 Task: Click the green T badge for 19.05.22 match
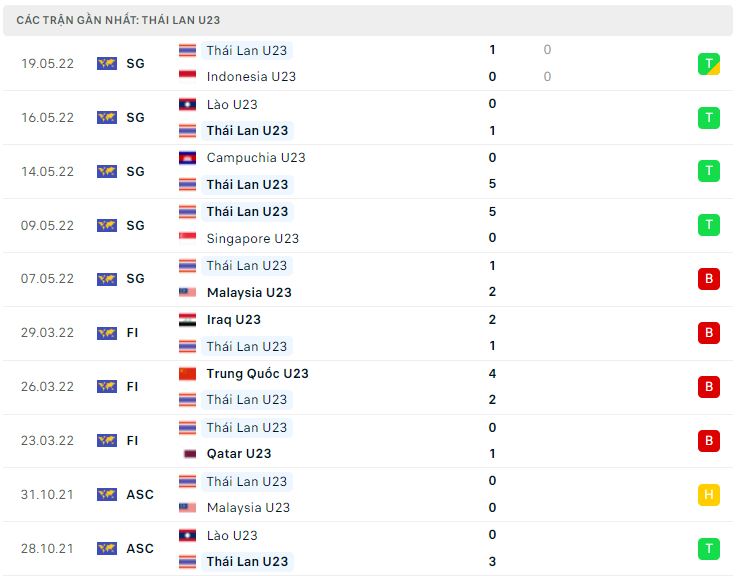pos(709,63)
